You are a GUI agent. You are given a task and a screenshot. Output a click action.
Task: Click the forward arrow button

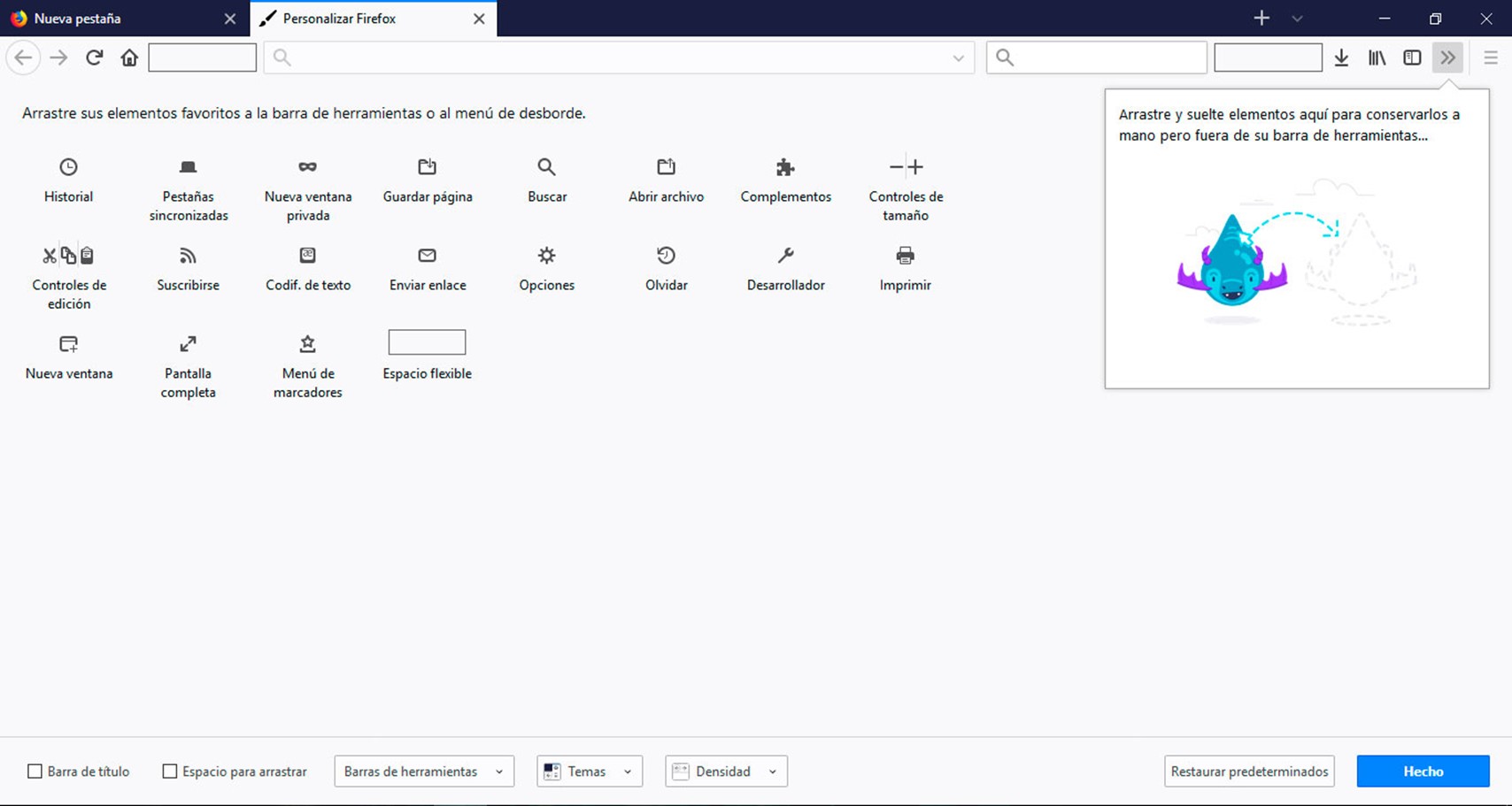[58, 58]
